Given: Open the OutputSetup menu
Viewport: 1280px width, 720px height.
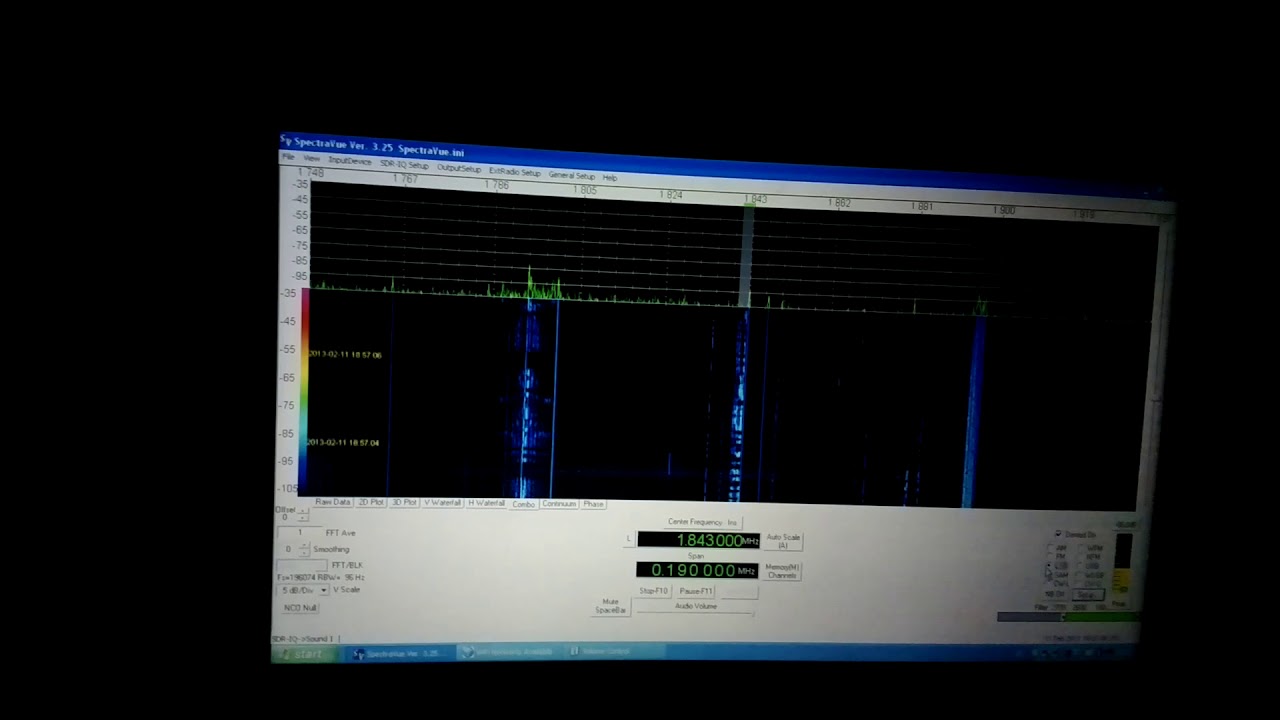Looking at the screenshot, I should (459, 168).
